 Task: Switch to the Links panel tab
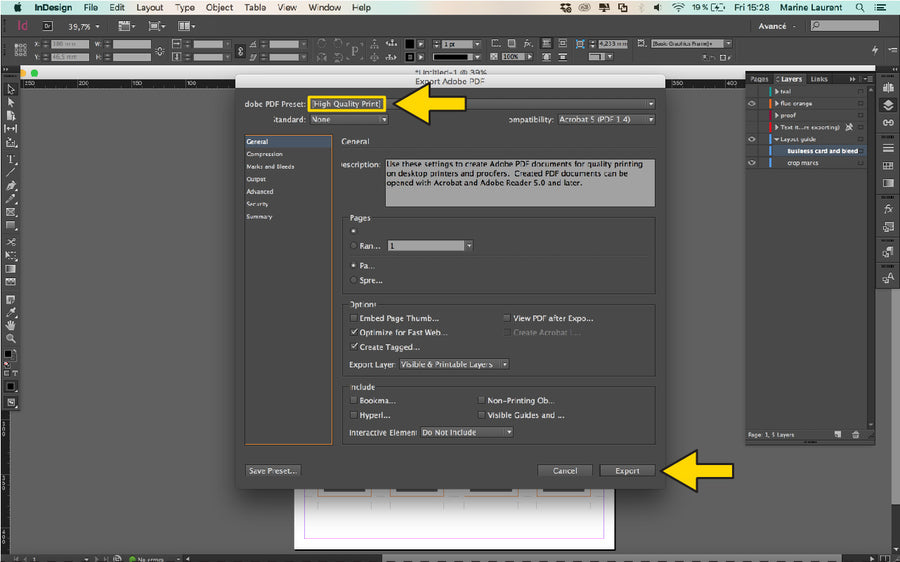pyautogui.click(x=819, y=79)
